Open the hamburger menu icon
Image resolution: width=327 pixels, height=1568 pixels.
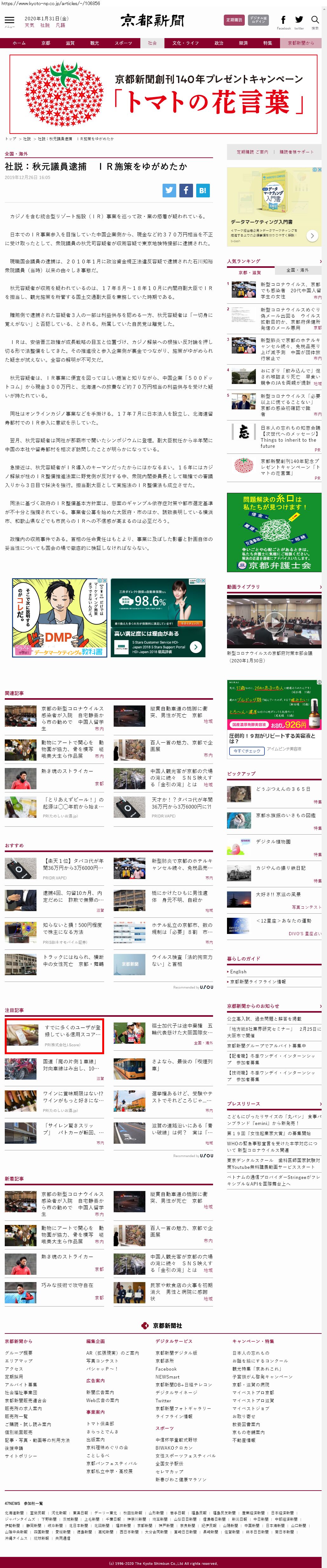coord(9,20)
